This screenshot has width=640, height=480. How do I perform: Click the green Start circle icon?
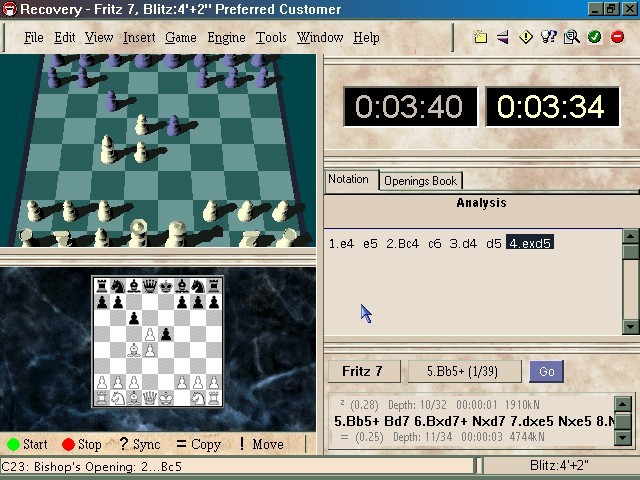(x=13, y=444)
